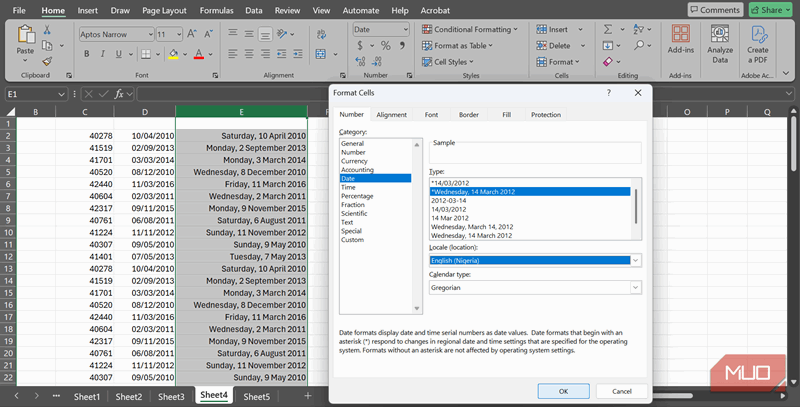
Task: Switch to the Fill tab in Format Cells
Action: pos(506,115)
